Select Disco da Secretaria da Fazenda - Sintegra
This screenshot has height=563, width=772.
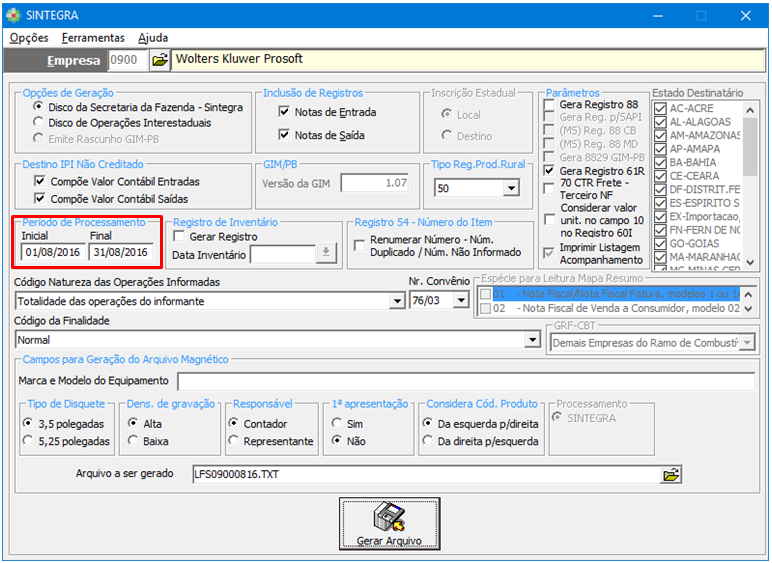pyautogui.click(x=38, y=107)
